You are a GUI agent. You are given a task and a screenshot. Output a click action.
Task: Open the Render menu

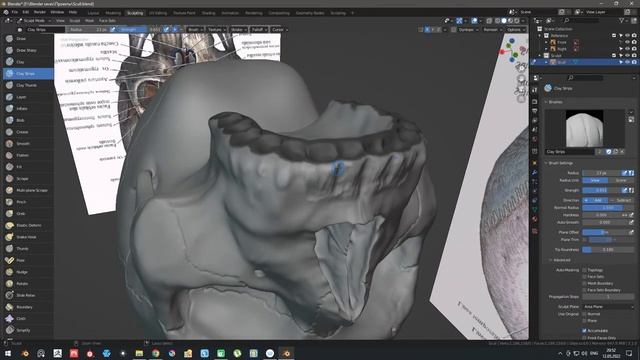tap(40, 12)
